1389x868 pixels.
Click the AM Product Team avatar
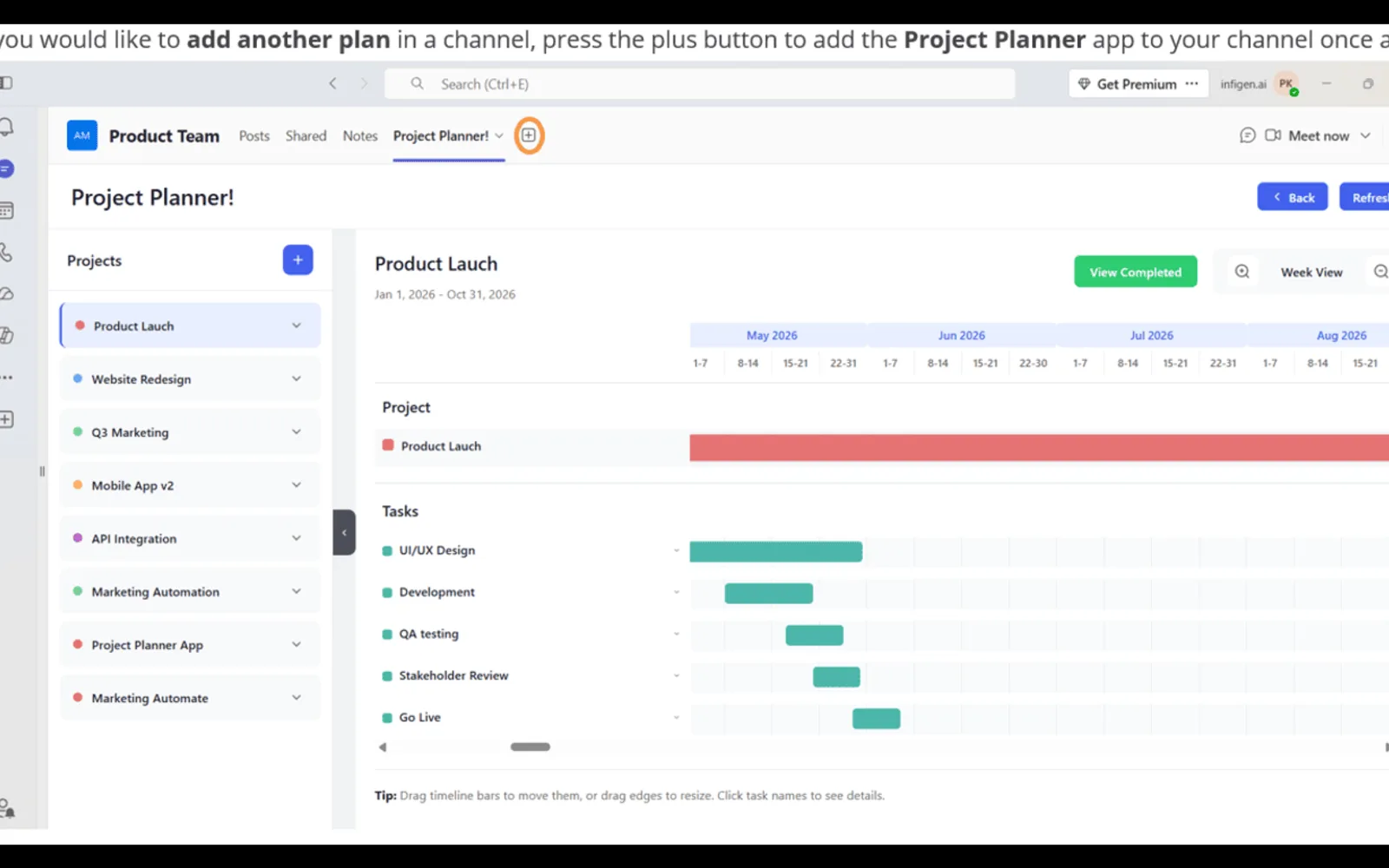pos(82,135)
